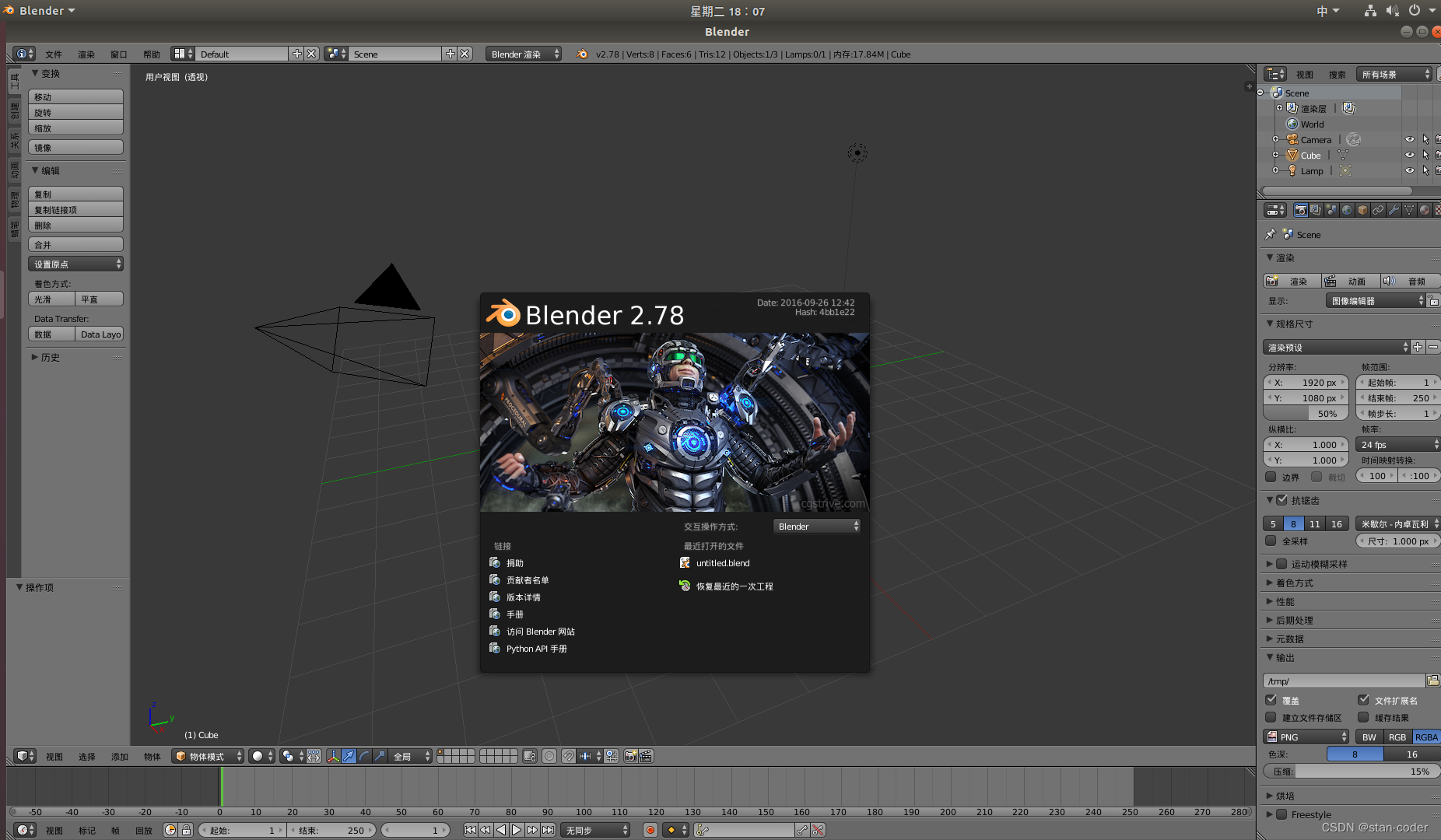Open the Blender 渲染 engine dropdown
The width and height of the screenshot is (1441, 840).
coord(524,54)
